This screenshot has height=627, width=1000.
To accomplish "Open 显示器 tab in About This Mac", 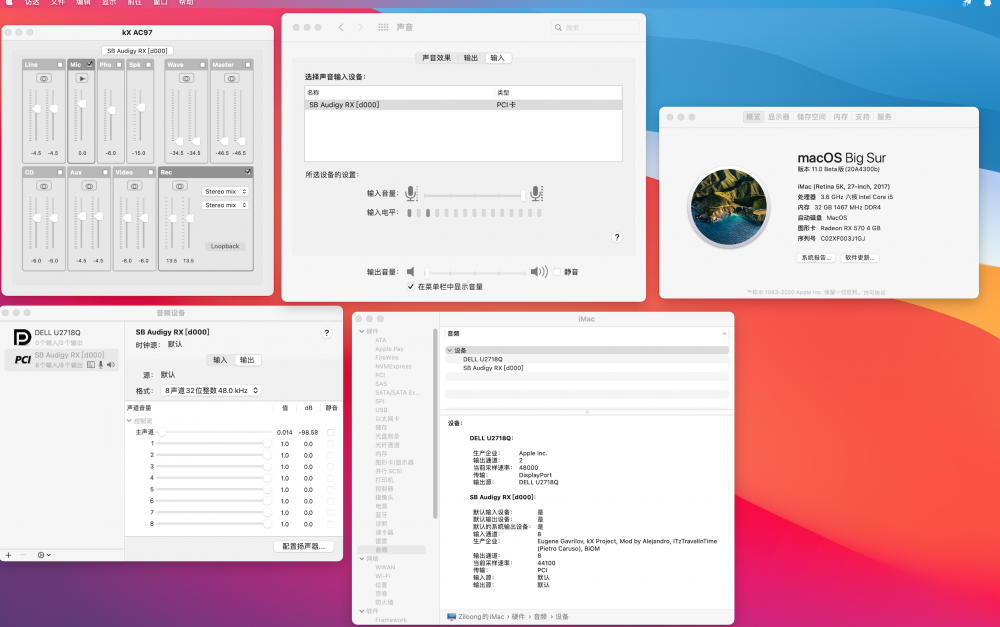I will 778,117.
